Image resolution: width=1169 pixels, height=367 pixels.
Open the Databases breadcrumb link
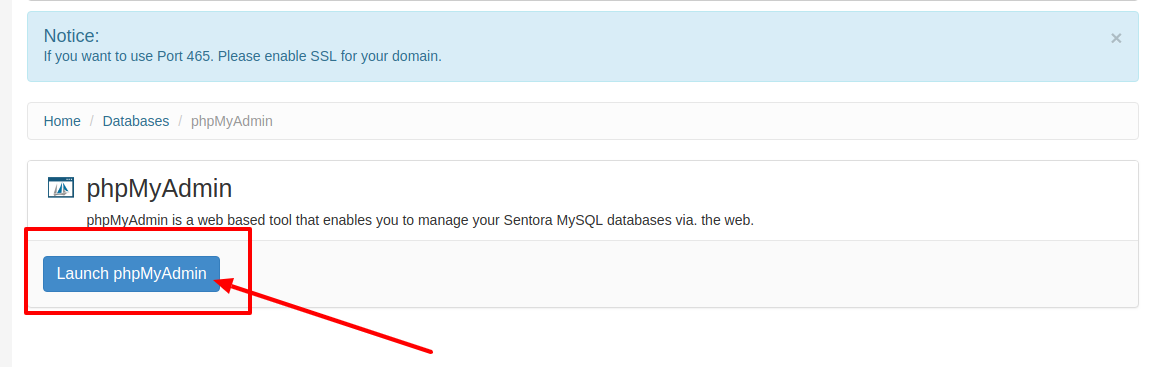pyautogui.click(x=136, y=121)
